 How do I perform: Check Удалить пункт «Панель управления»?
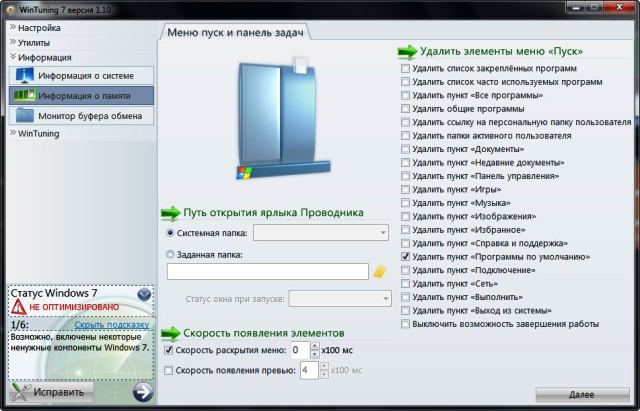click(405, 176)
